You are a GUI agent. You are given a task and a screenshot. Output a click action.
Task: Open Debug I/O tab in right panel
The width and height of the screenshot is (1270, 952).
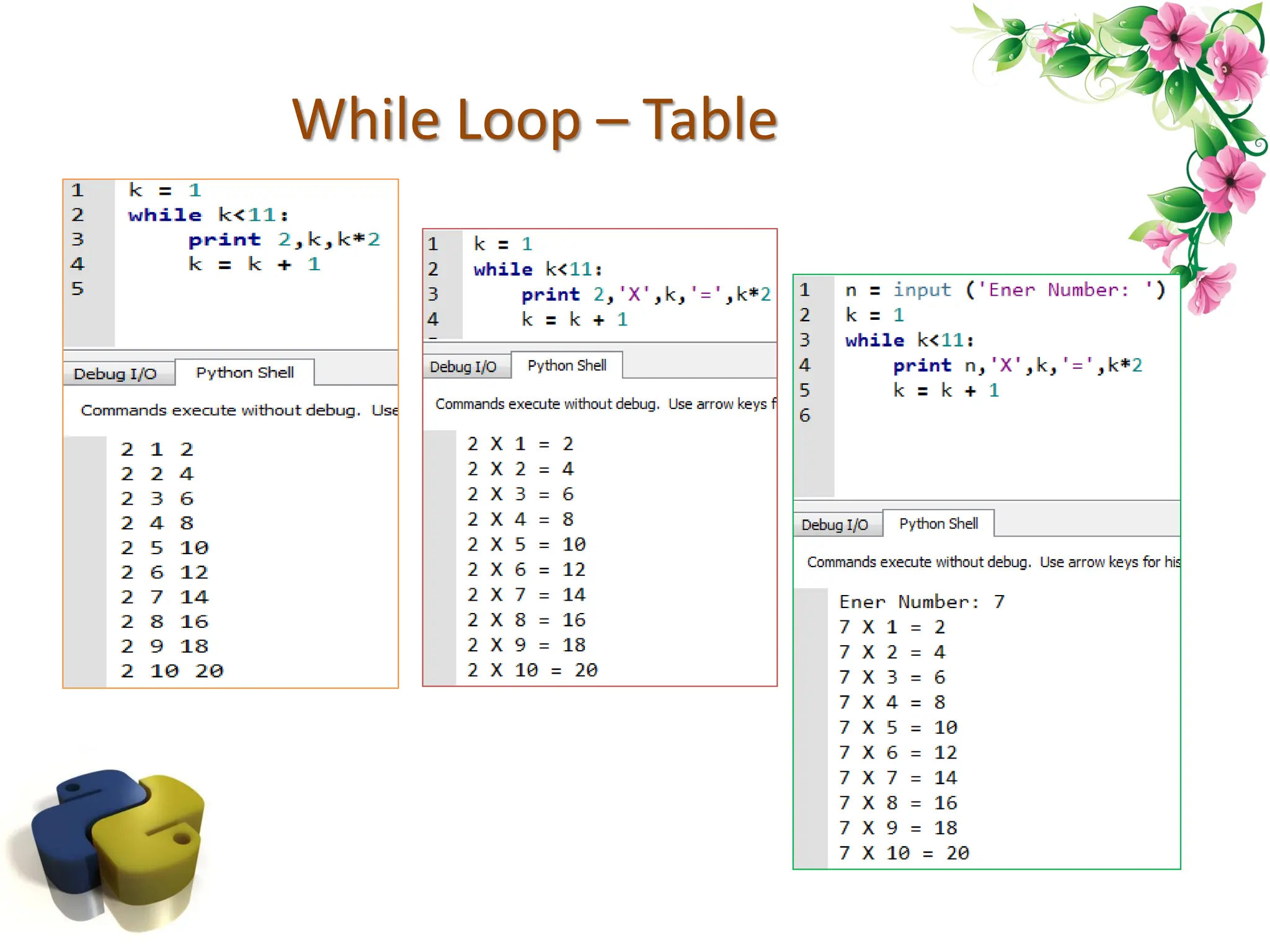coord(835,525)
